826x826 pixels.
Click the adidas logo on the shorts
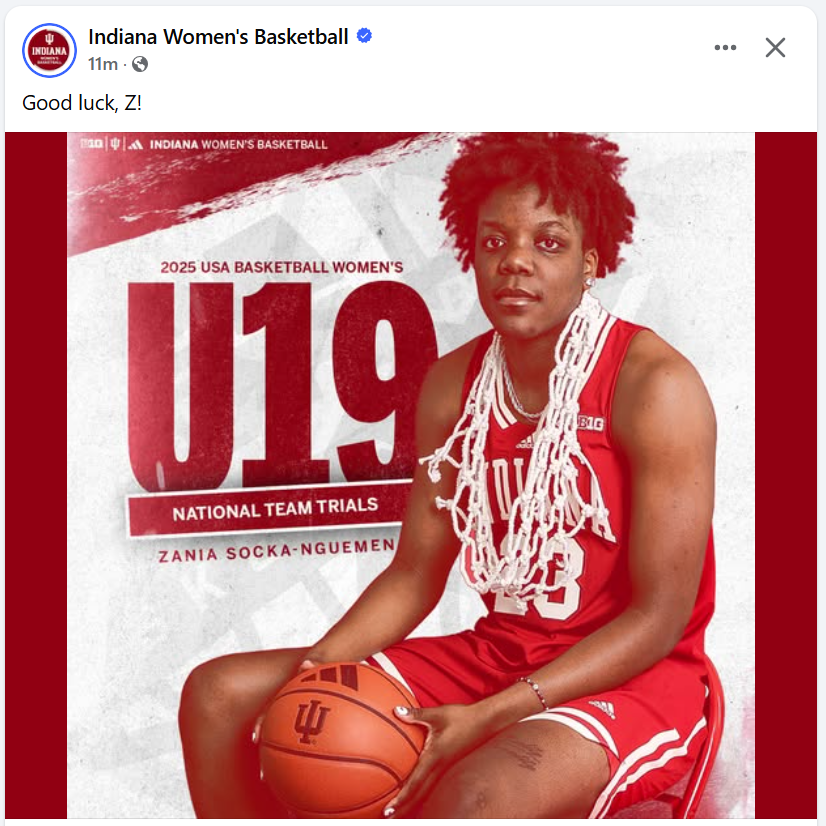(602, 708)
